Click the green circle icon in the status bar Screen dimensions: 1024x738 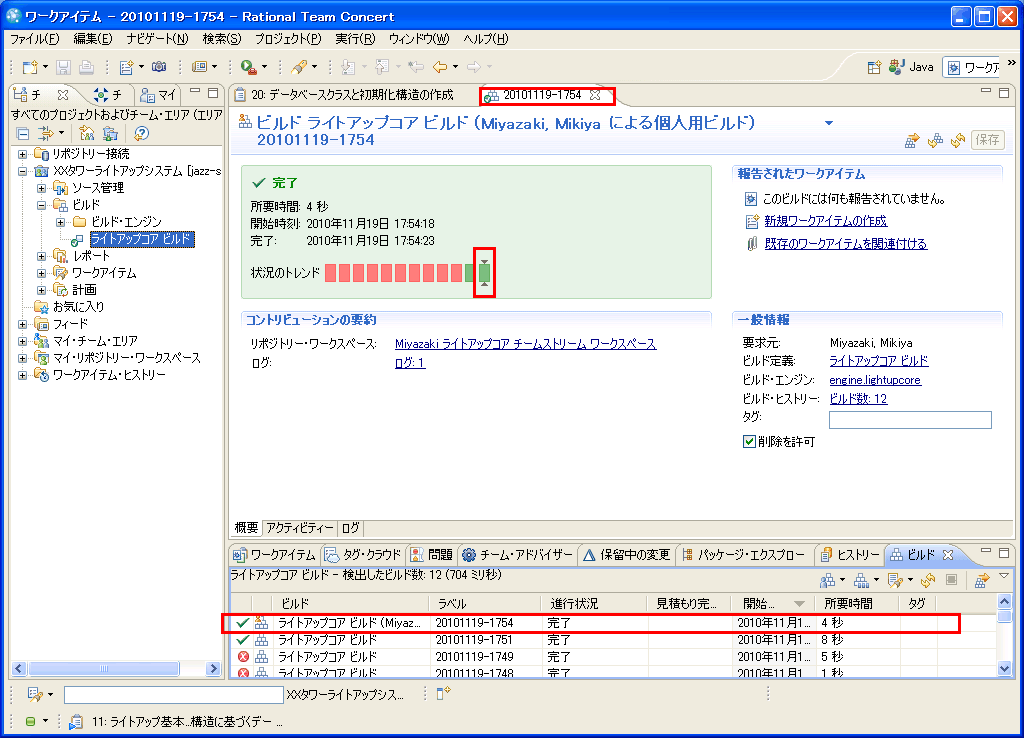point(30,722)
